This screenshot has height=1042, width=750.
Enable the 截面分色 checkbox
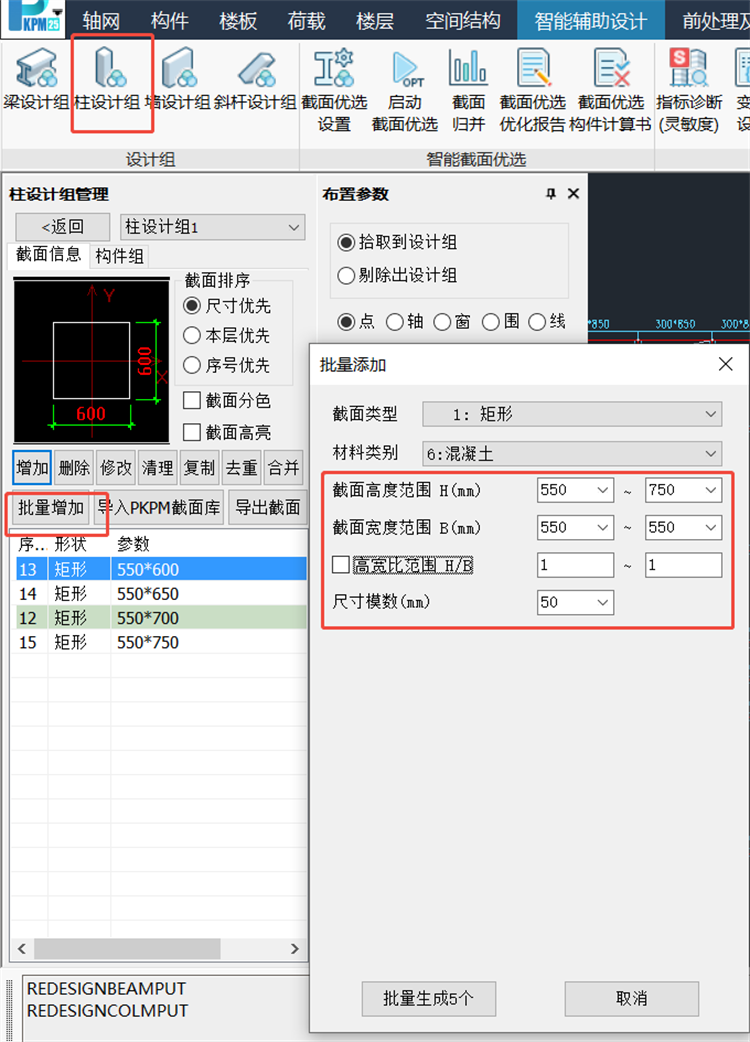click(x=193, y=401)
